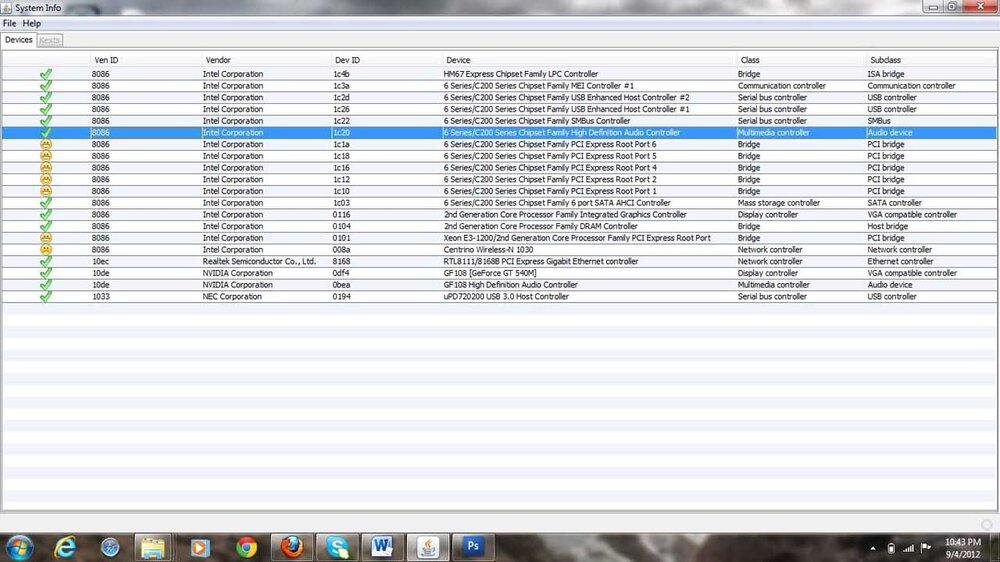Image resolution: width=1000 pixels, height=562 pixels.
Task: Open Skype from the taskbar
Action: tap(337, 547)
